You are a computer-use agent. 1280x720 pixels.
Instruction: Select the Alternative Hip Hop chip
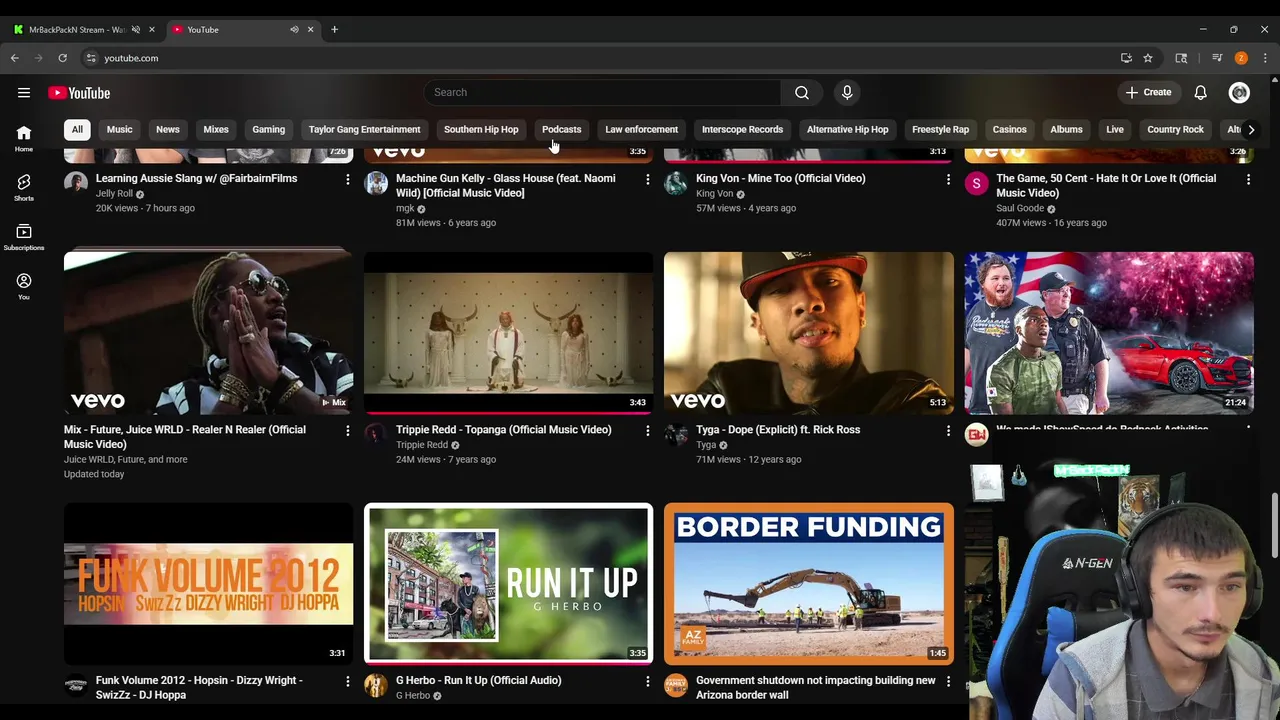click(x=847, y=129)
